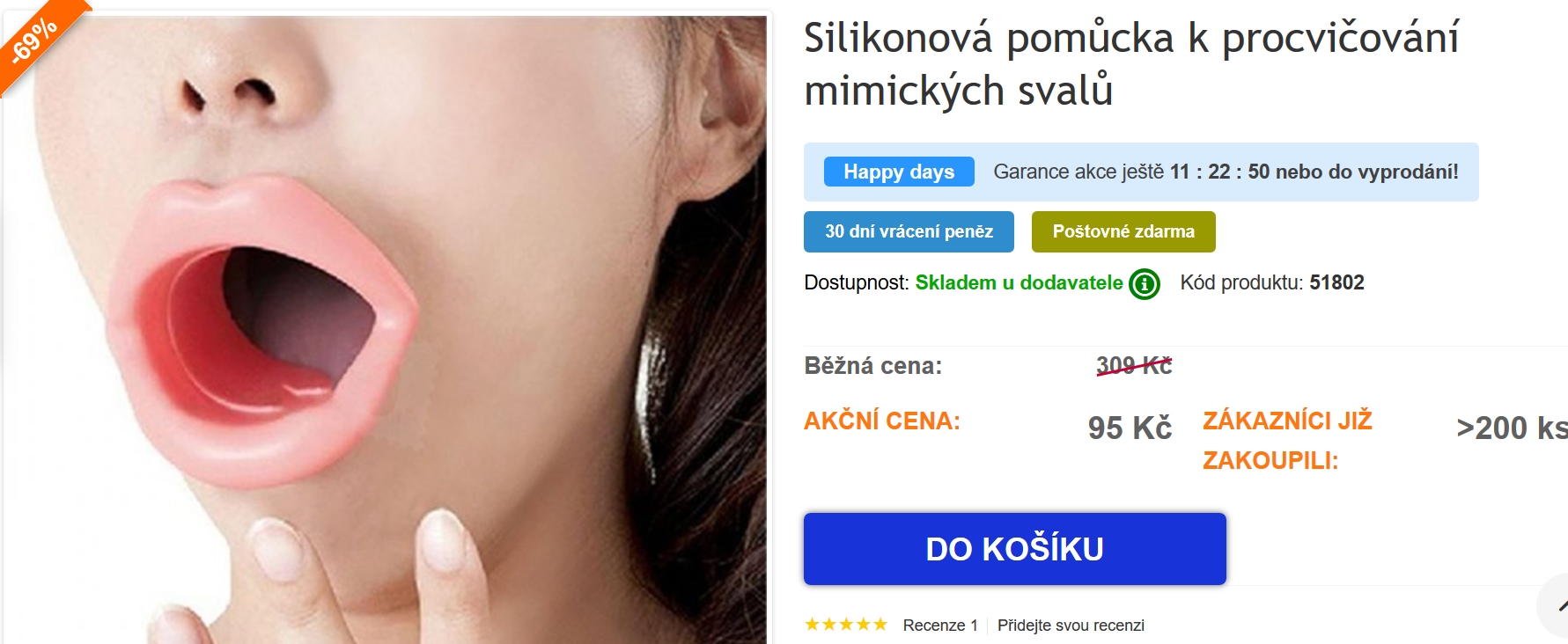Click the product title heading
Screen dimensions: 1568x644
coord(1131,64)
